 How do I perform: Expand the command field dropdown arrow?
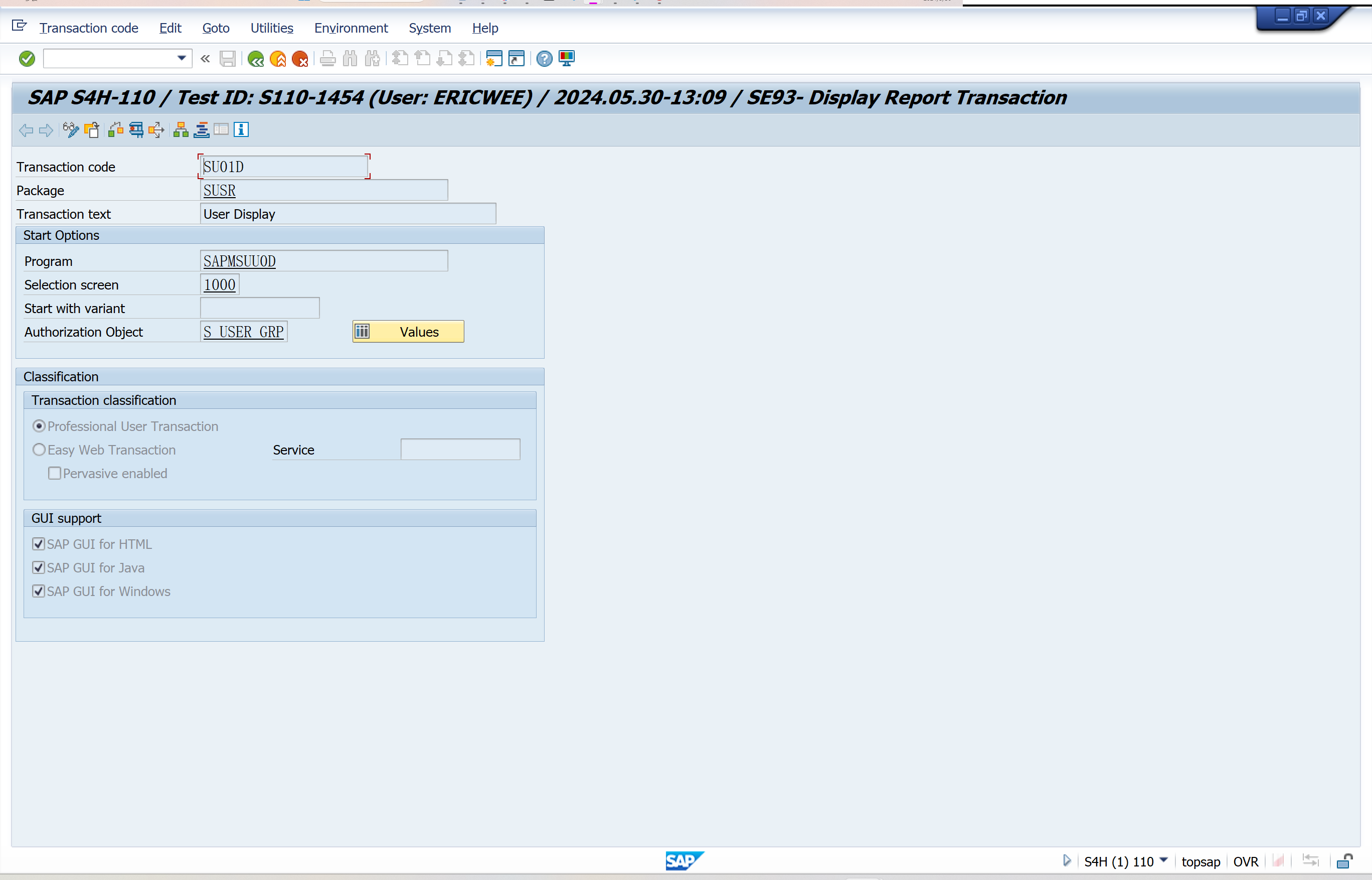[182, 58]
